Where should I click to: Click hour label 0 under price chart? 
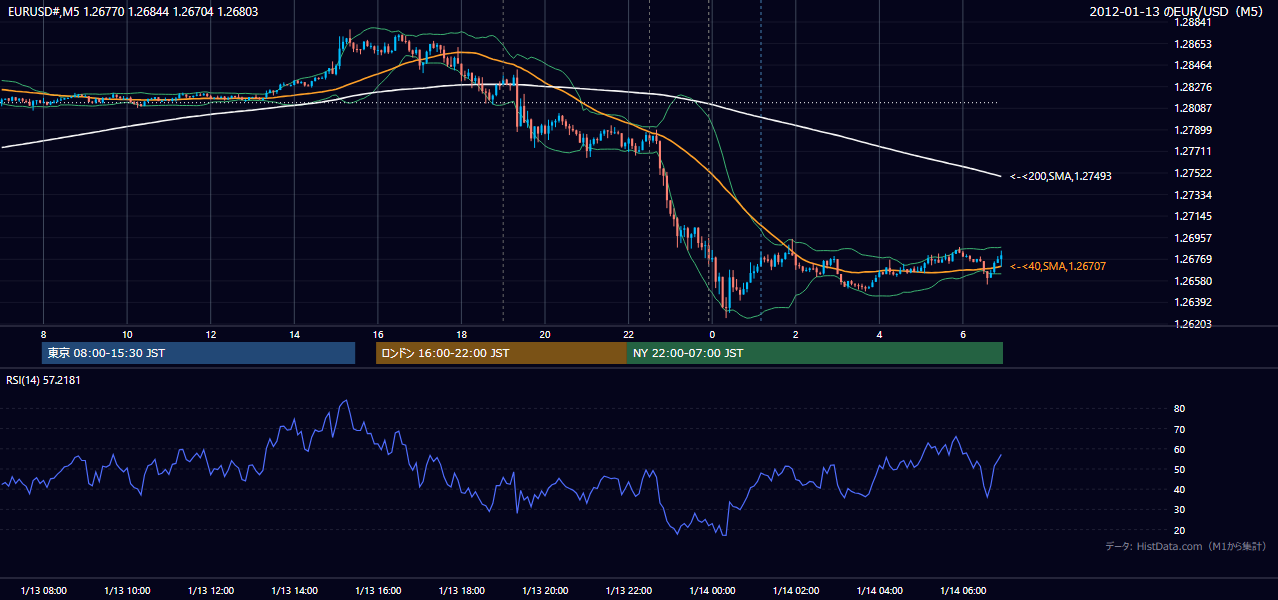pos(712,334)
